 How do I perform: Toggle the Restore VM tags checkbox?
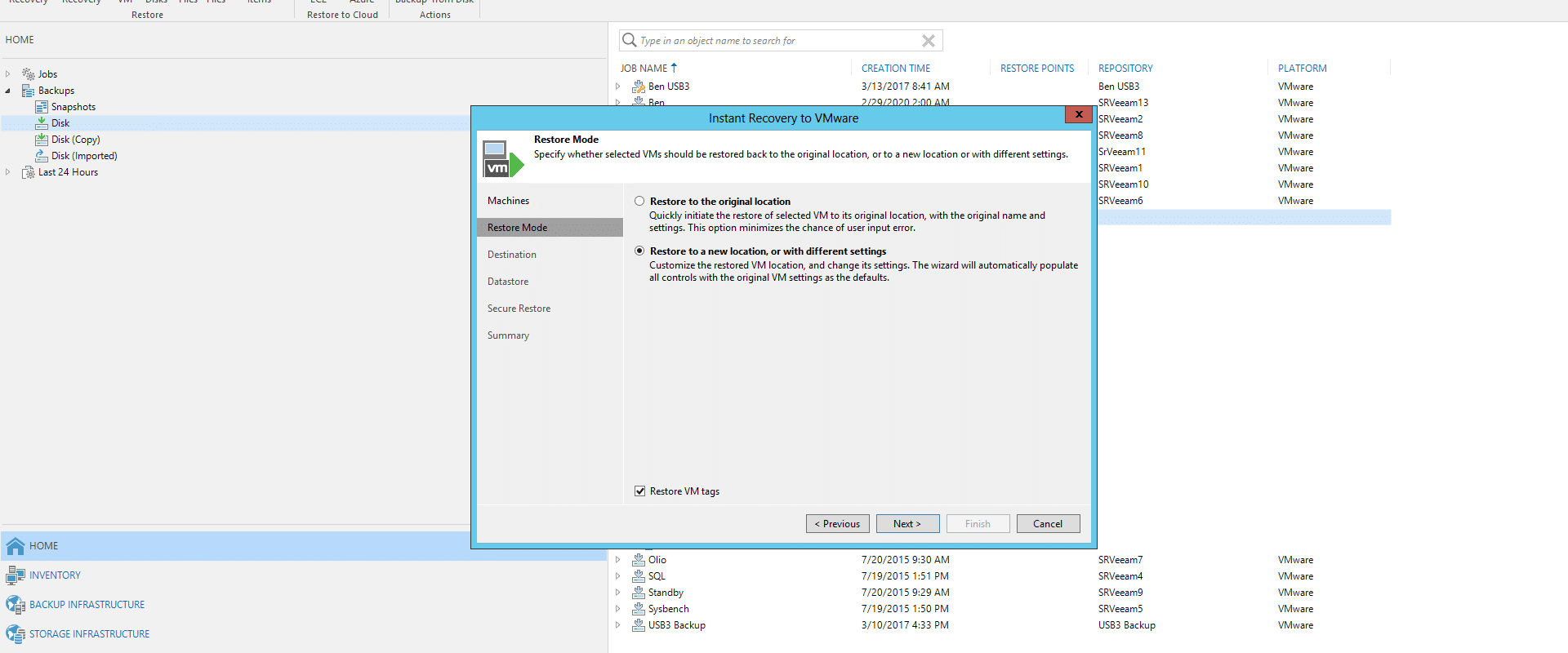(x=639, y=491)
